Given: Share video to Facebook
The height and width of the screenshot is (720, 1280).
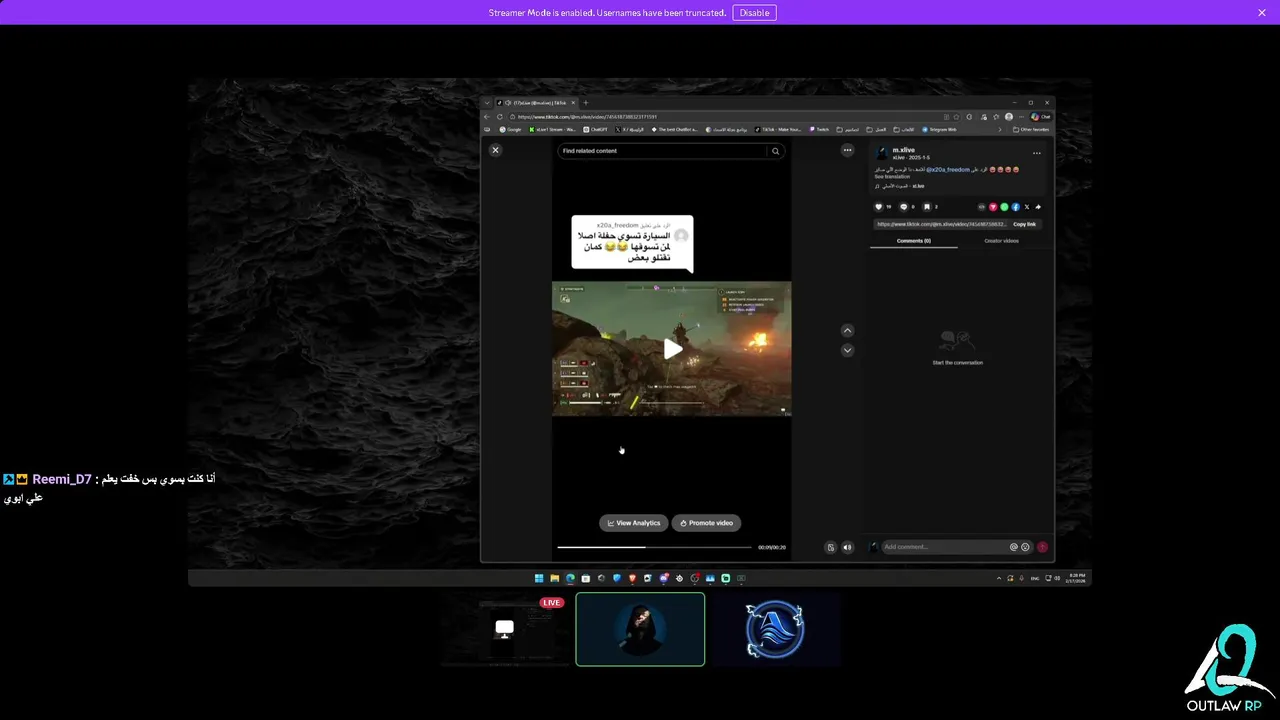Looking at the screenshot, I should pos(1016,207).
